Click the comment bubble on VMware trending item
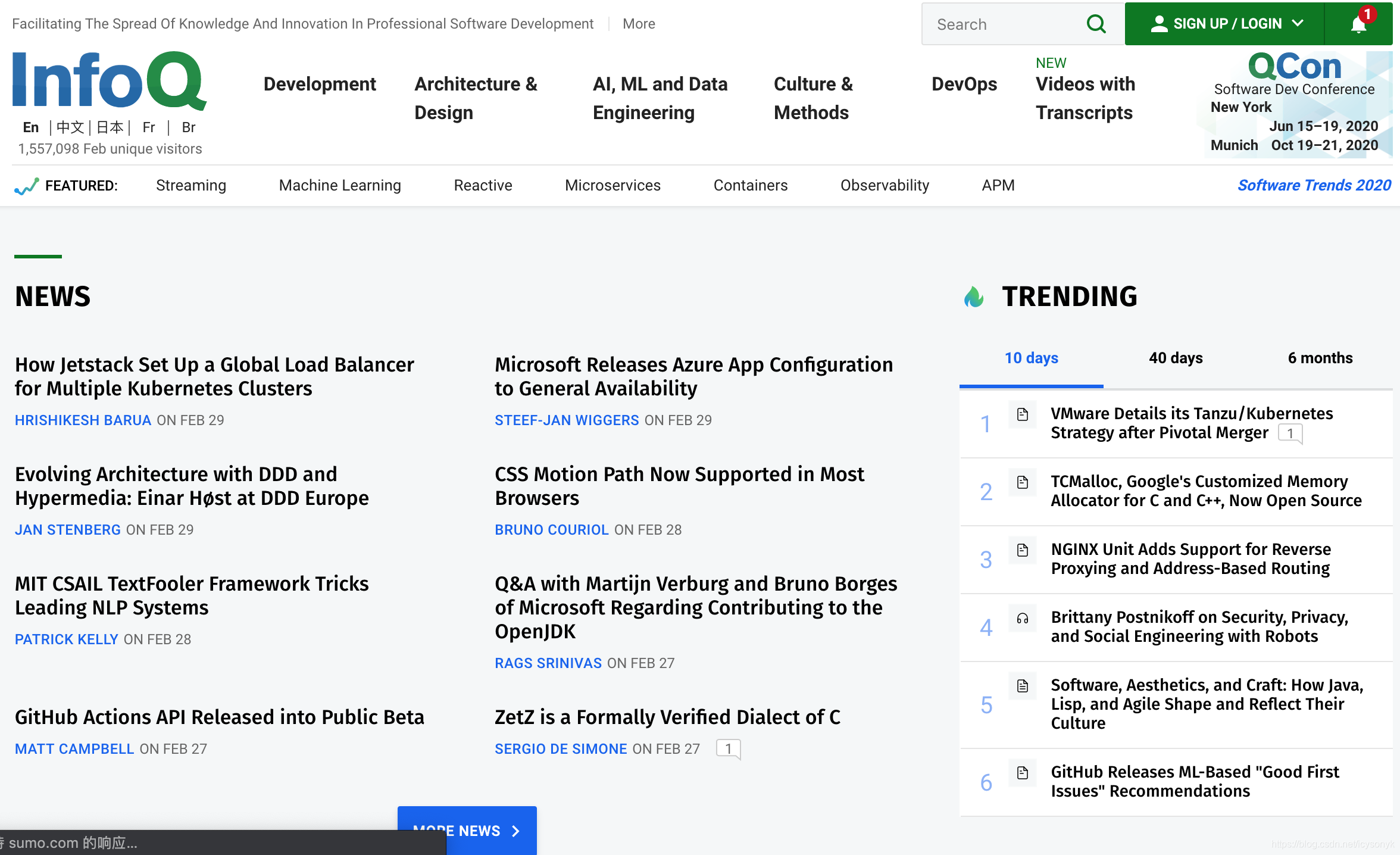The image size is (1400, 855). [1290, 433]
